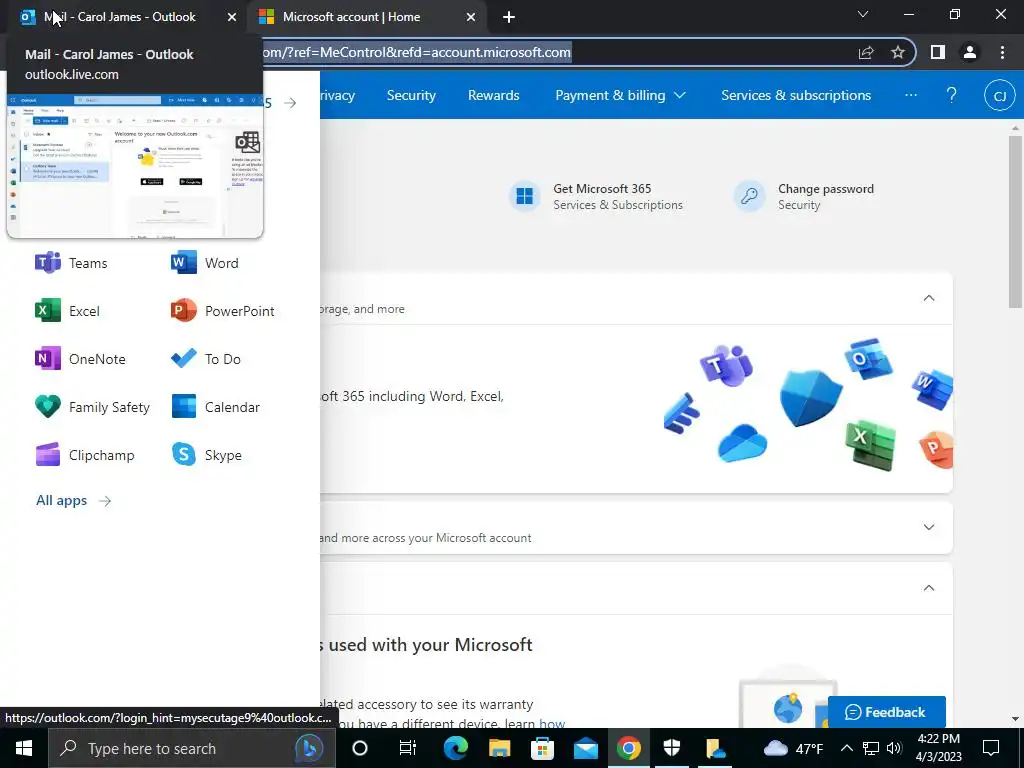Open Services & subscriptions navigation item
1024x768 pixels.
pyautogui.click(x=795, y=95)
